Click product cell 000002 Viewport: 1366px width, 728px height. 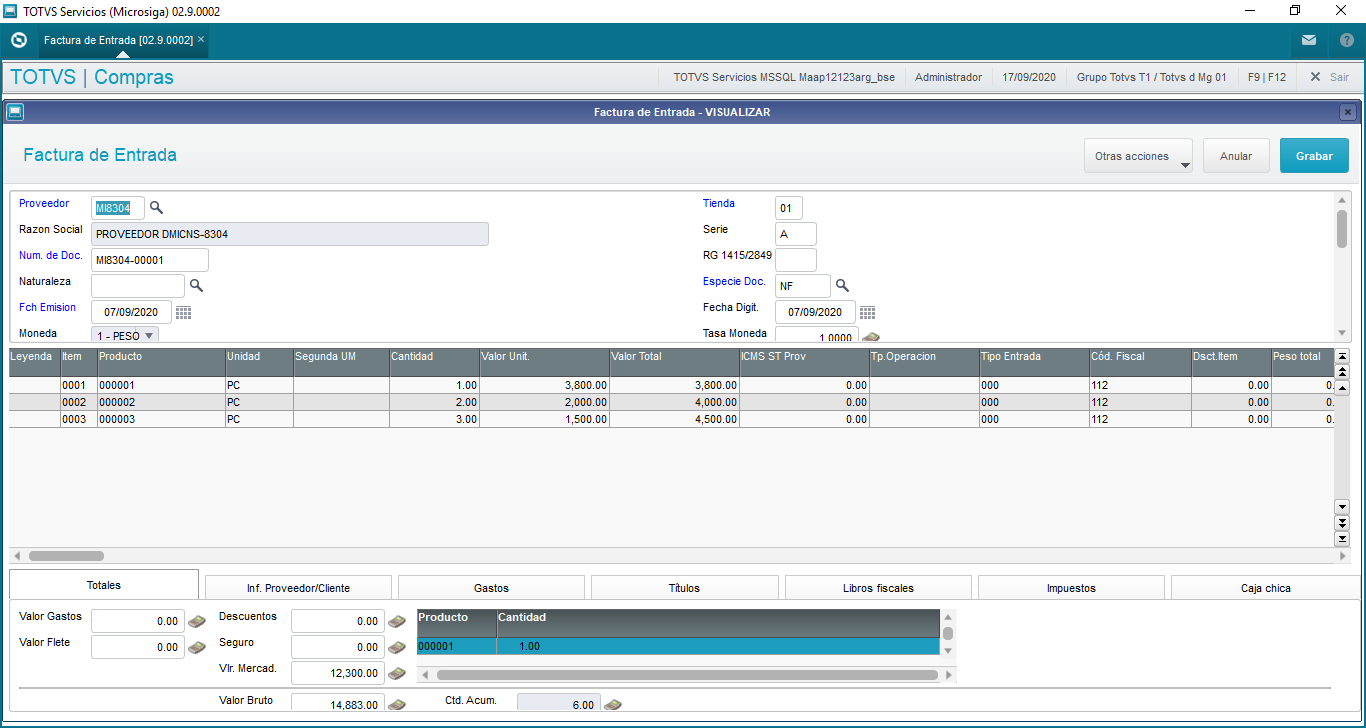click(x=161, y=402)
